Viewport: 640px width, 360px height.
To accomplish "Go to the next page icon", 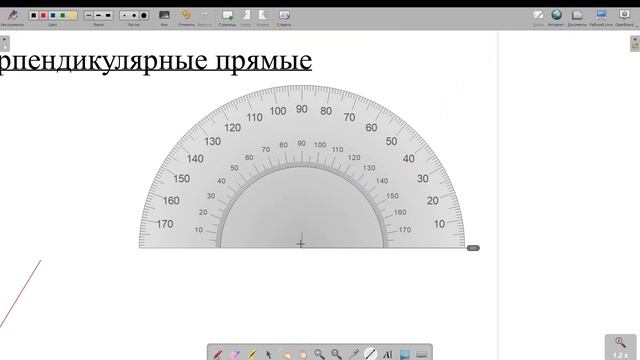I will coord(263,16).
